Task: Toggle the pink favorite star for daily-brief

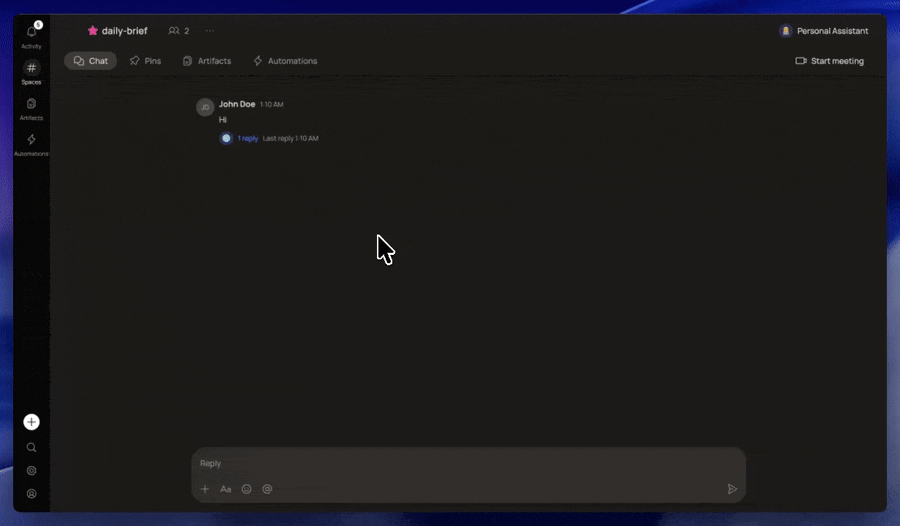Action: pos(92,30)
